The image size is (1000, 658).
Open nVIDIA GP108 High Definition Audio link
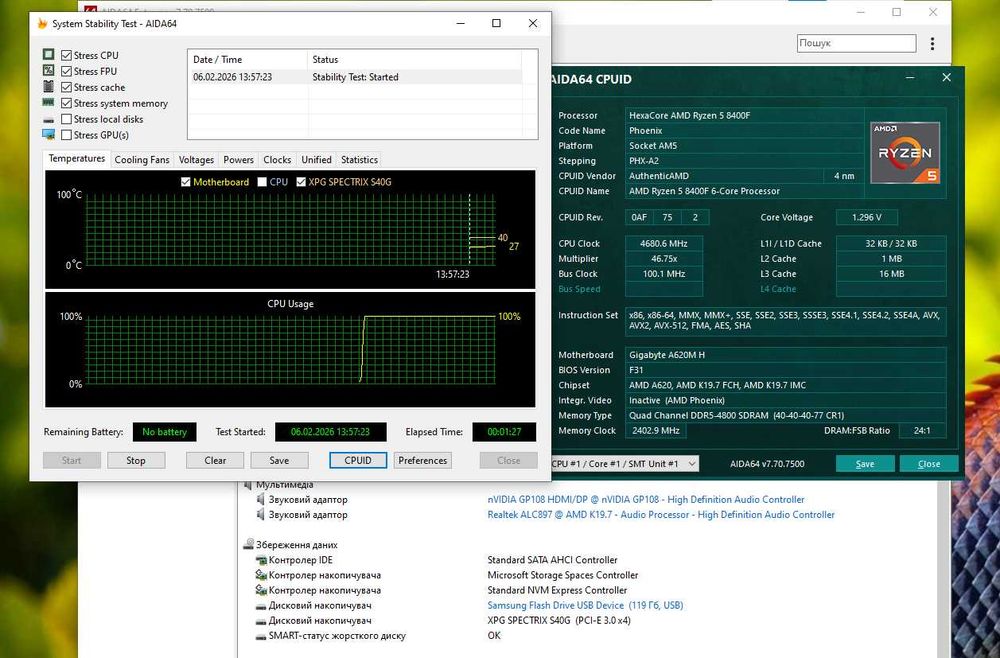point(645,499)
